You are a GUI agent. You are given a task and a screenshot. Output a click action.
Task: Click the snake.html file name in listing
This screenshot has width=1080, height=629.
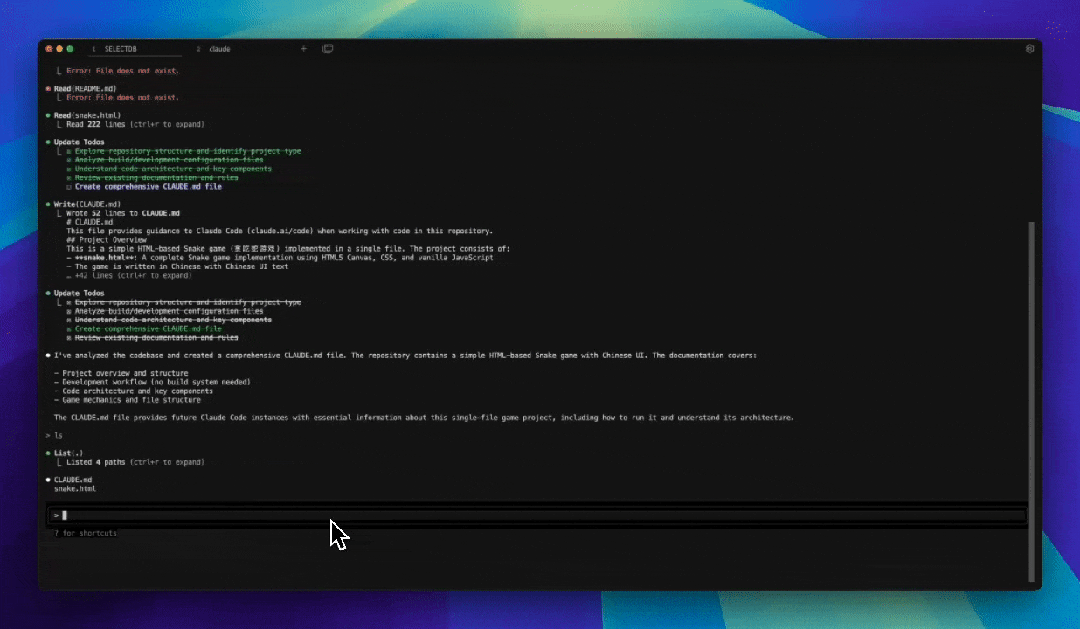[75, 489]
